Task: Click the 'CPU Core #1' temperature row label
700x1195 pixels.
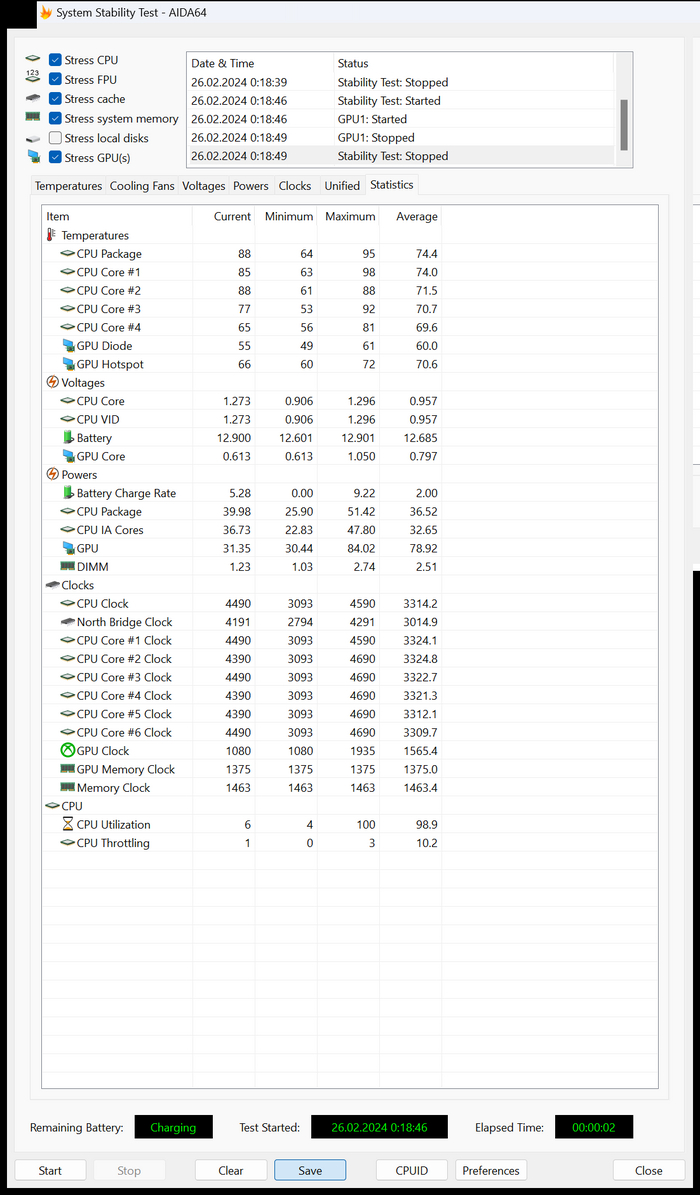Action: coord(108,272)
